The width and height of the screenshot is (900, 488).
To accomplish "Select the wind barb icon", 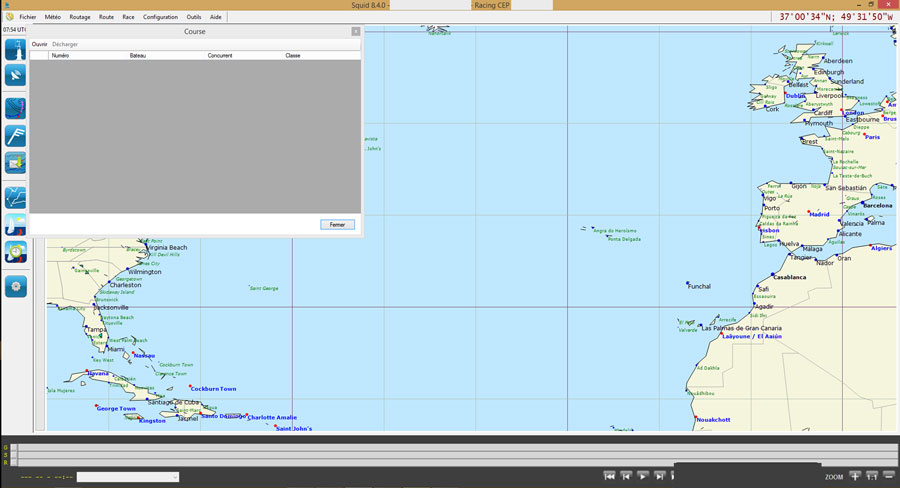I will pos(15,136).
